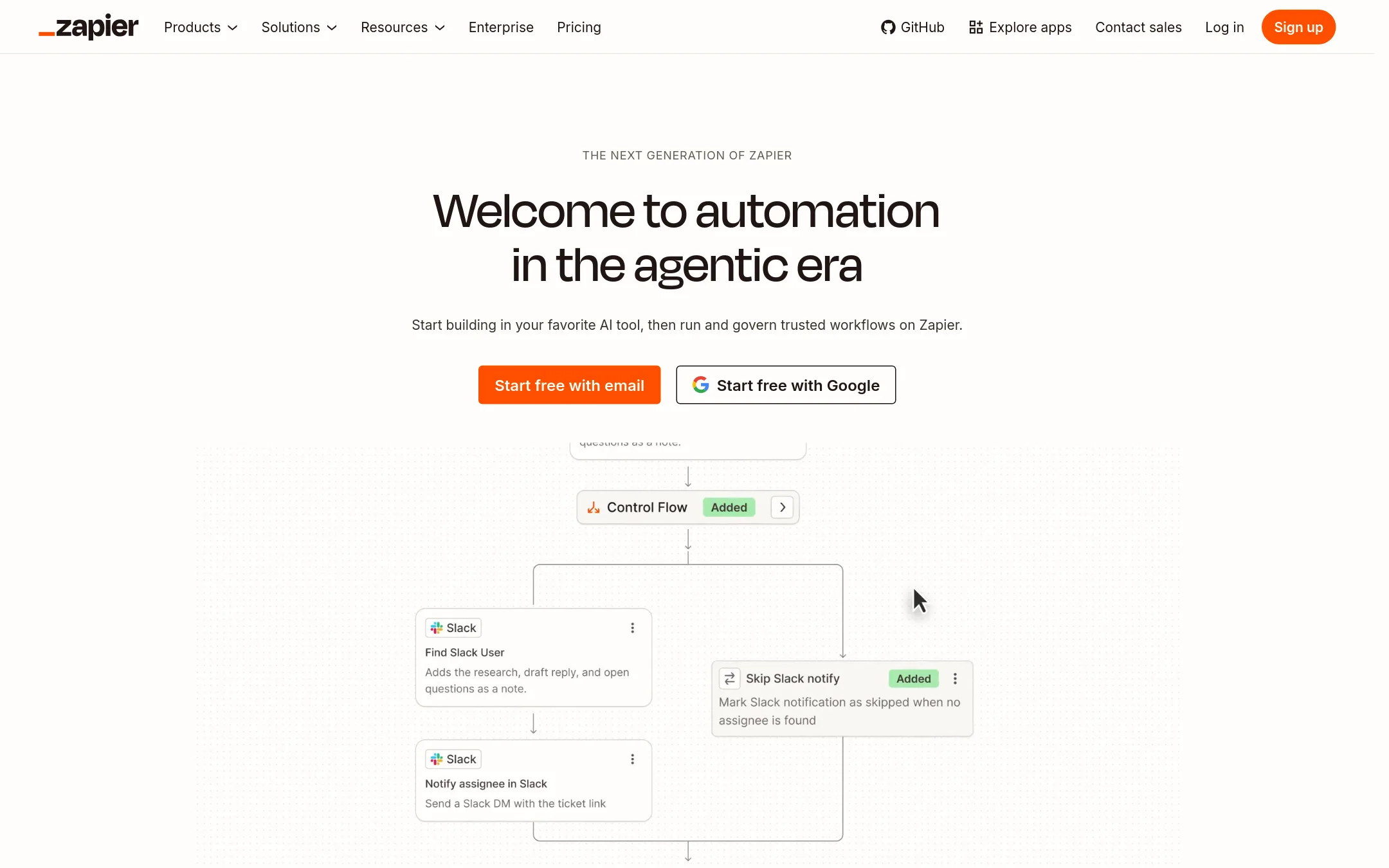1389x868 pixels.
Task: Open the Solutions dropdown menu
Action: pos(299,27)
